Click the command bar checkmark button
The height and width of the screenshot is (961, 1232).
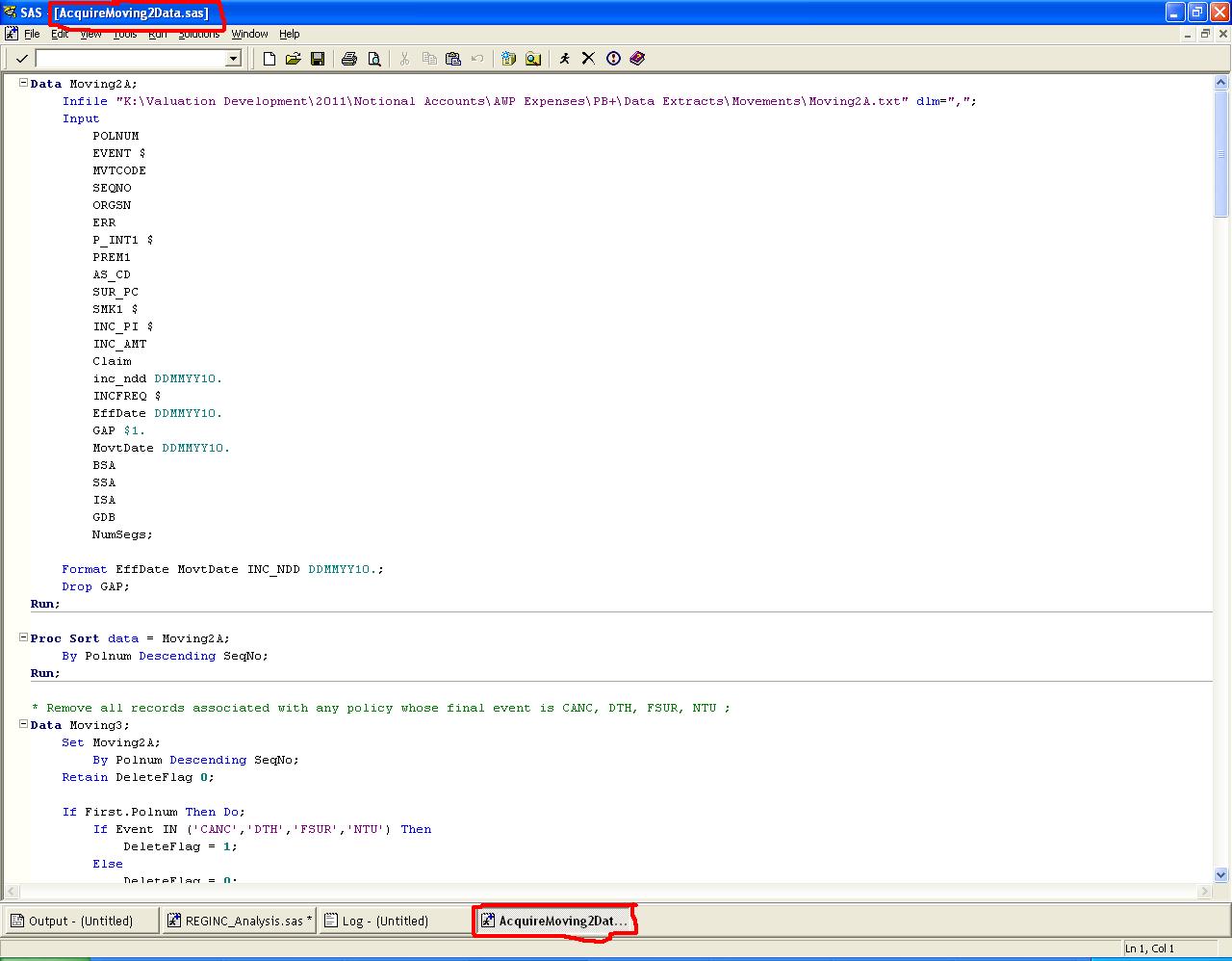(x=20, y=59)
